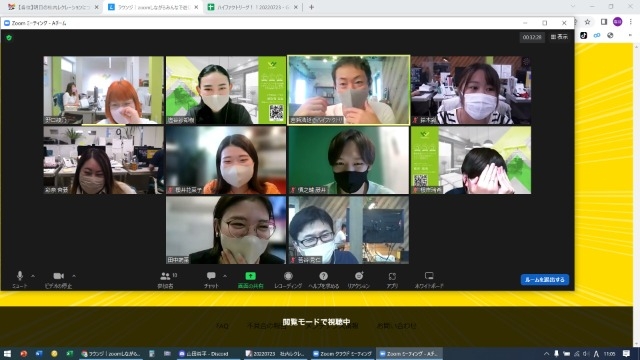Click the TikTok bookmark icon in Chrome
Viewport: 640px width, 360px height.
coord(584,36)
